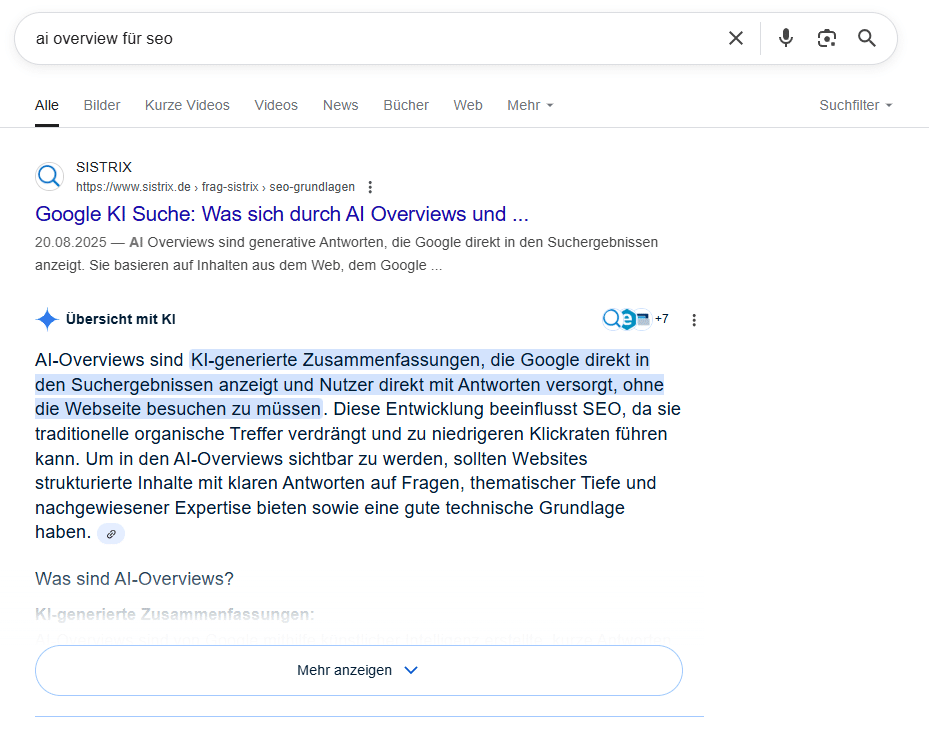Open the News tab
This screenshot has height=740, width=929.
pos(340,105)
